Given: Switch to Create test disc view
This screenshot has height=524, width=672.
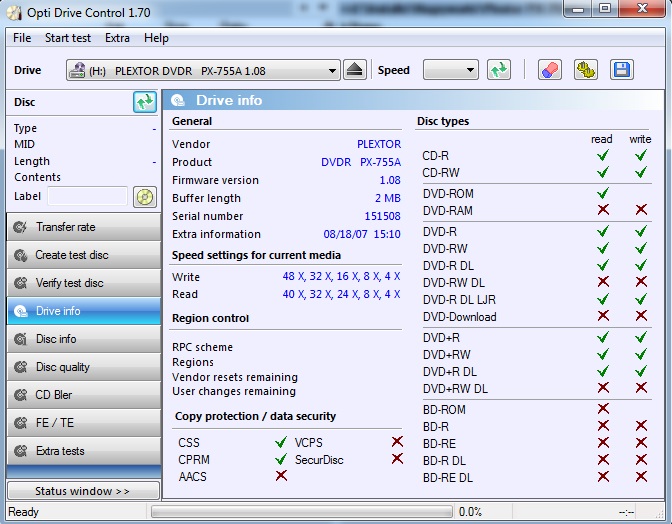Looking at the screenshot, I should [84, 255].
